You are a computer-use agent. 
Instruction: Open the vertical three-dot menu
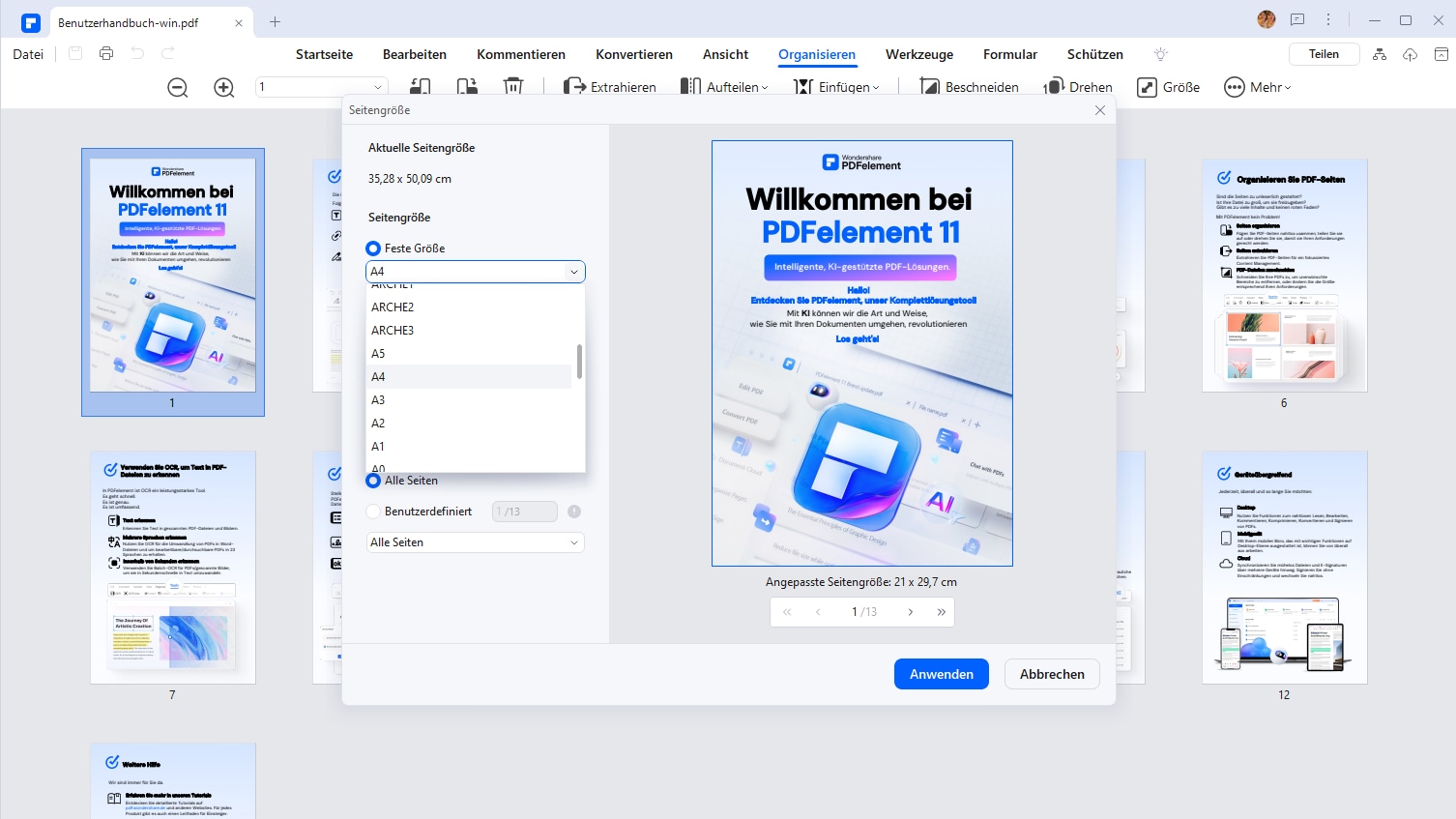[1328, 19]
